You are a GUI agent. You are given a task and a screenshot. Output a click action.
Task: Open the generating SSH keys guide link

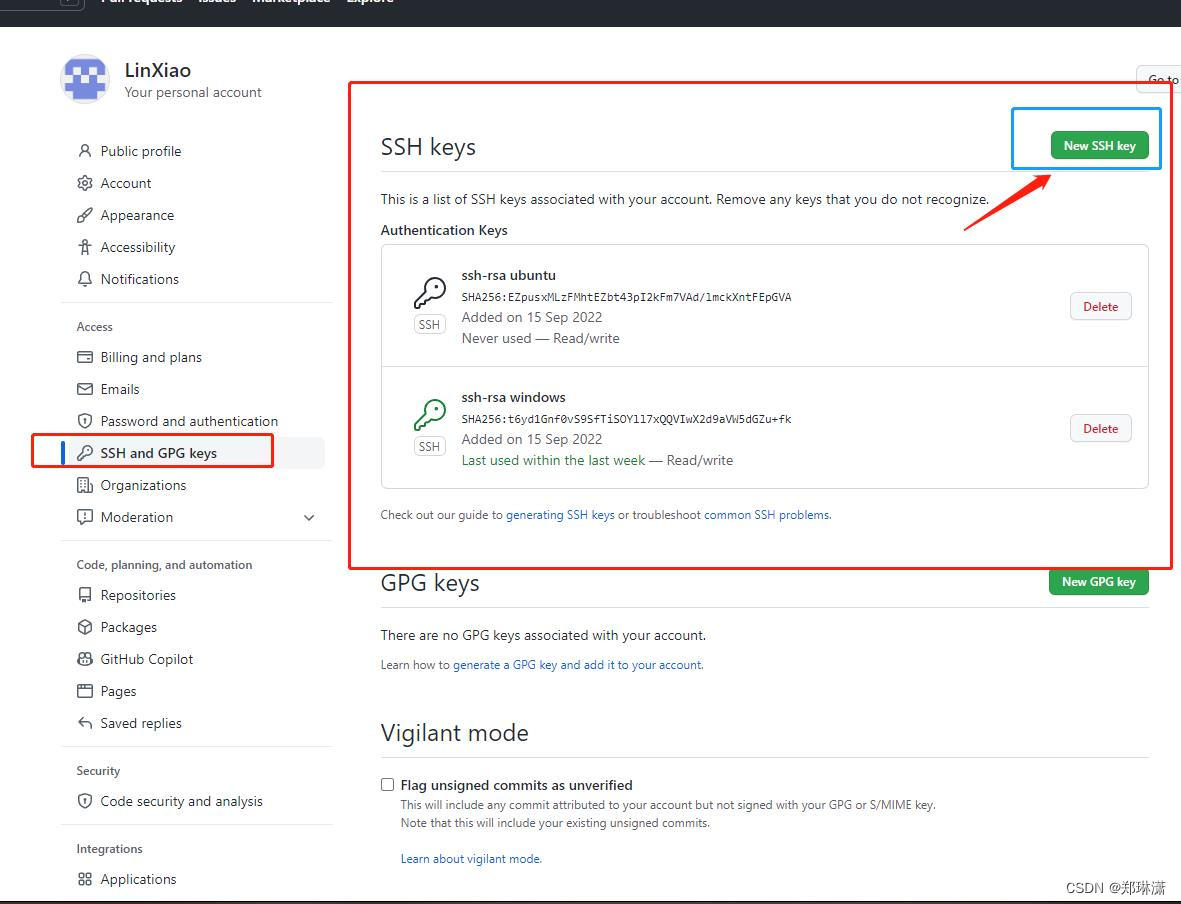point(560,515)
